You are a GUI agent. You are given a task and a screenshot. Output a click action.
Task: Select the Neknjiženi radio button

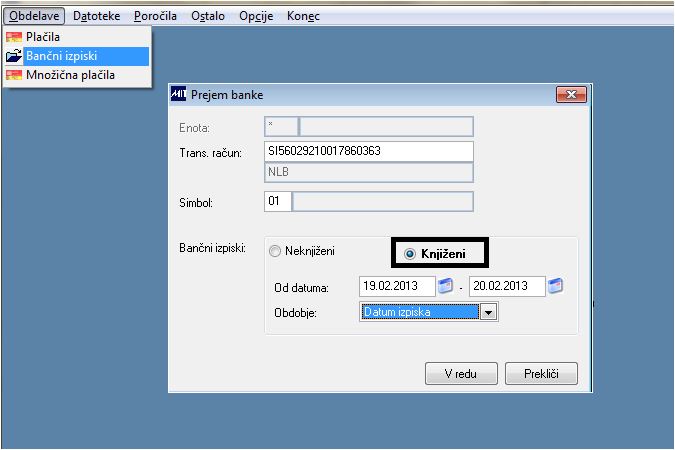click(x=275, y=251)
